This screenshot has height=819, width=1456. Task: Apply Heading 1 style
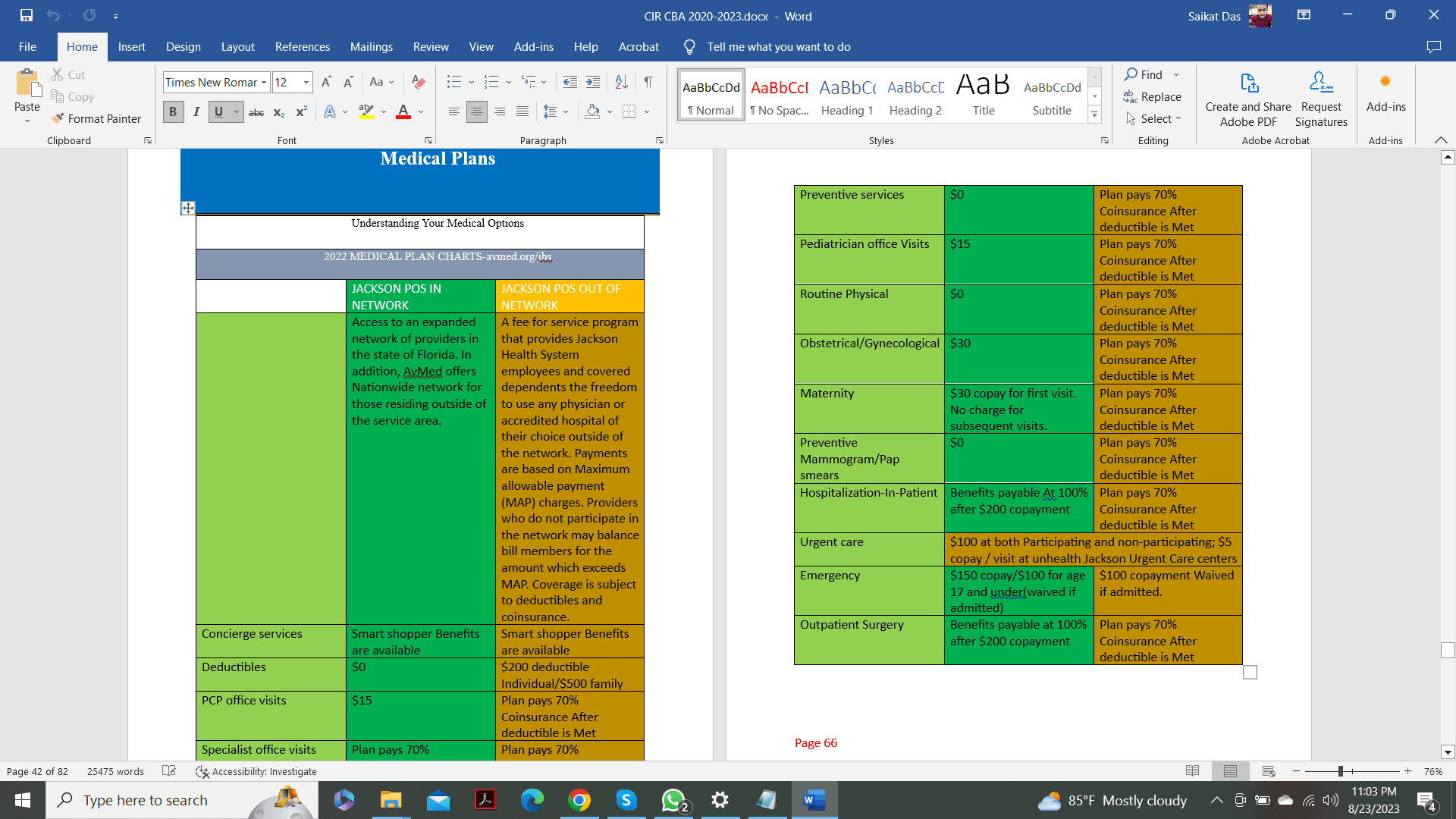(847, 96)
